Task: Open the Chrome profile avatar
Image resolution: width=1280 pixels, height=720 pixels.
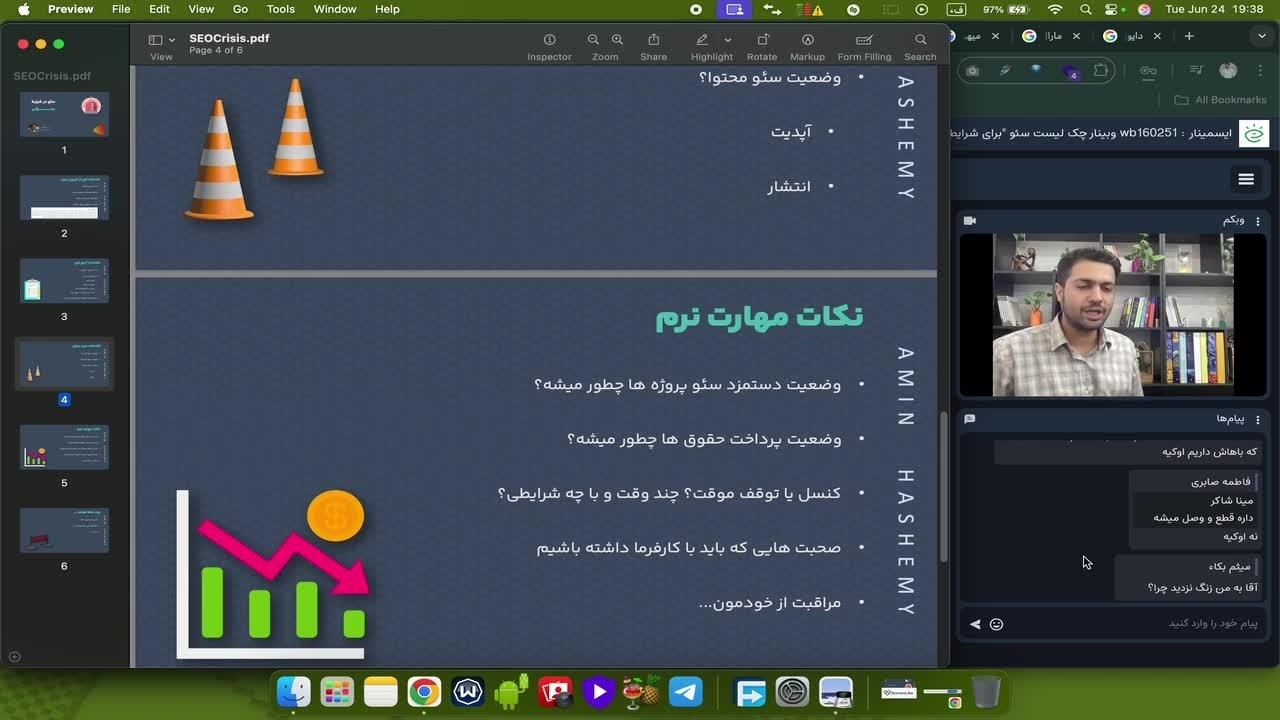Action: 1228,70
